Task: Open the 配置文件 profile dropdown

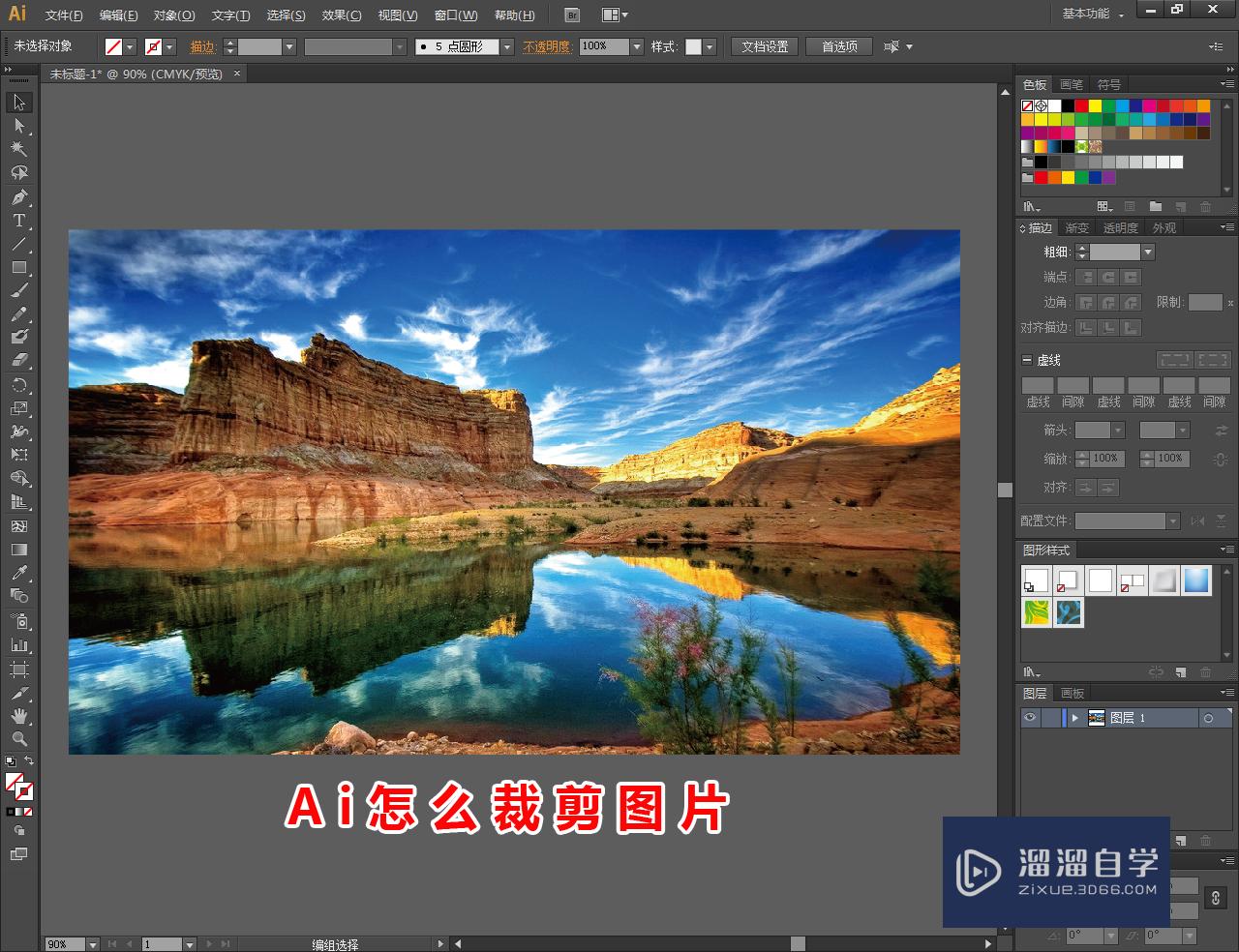Action: point(1173,521)
